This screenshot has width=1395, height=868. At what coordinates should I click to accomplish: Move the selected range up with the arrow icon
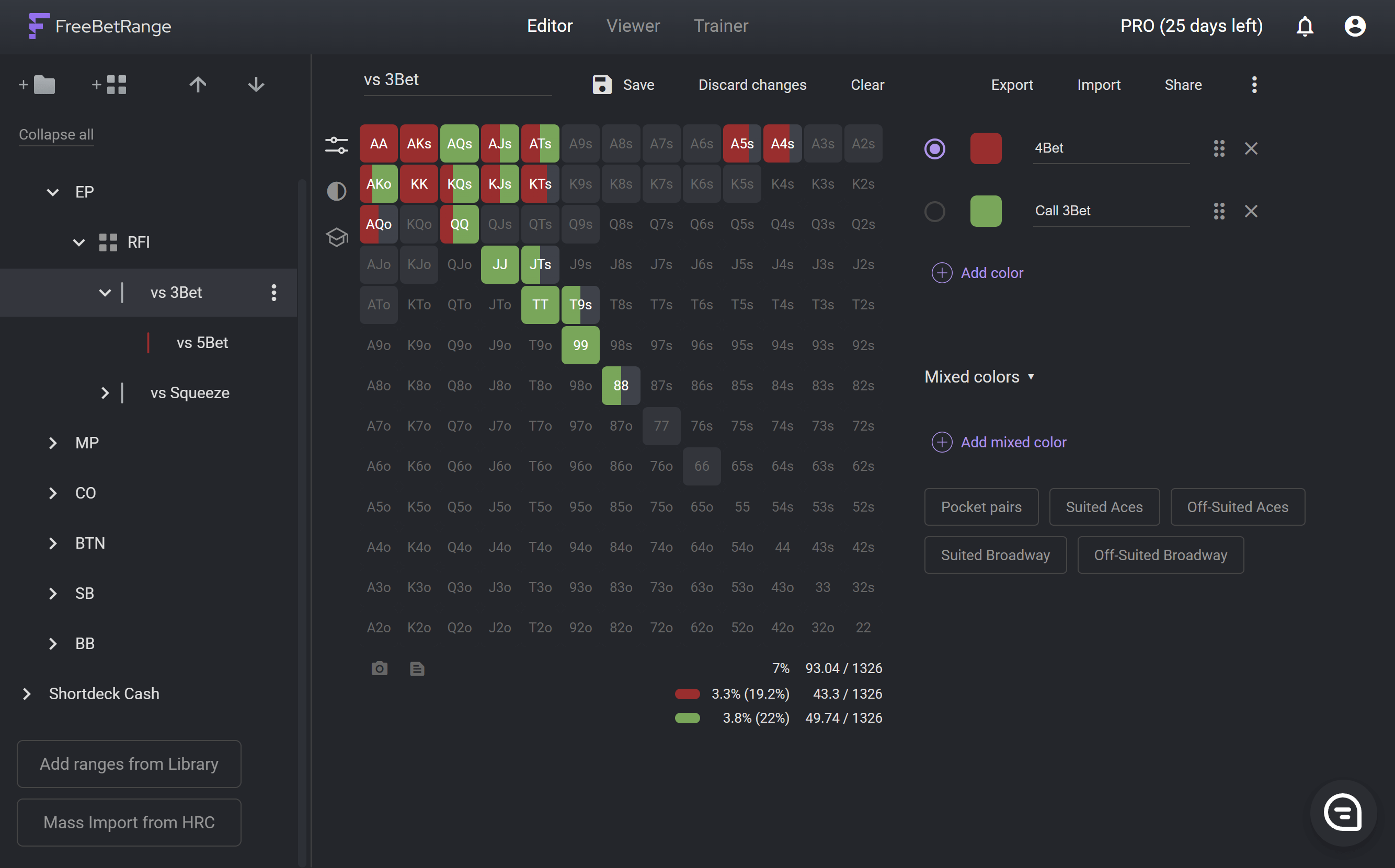[198, 85]
